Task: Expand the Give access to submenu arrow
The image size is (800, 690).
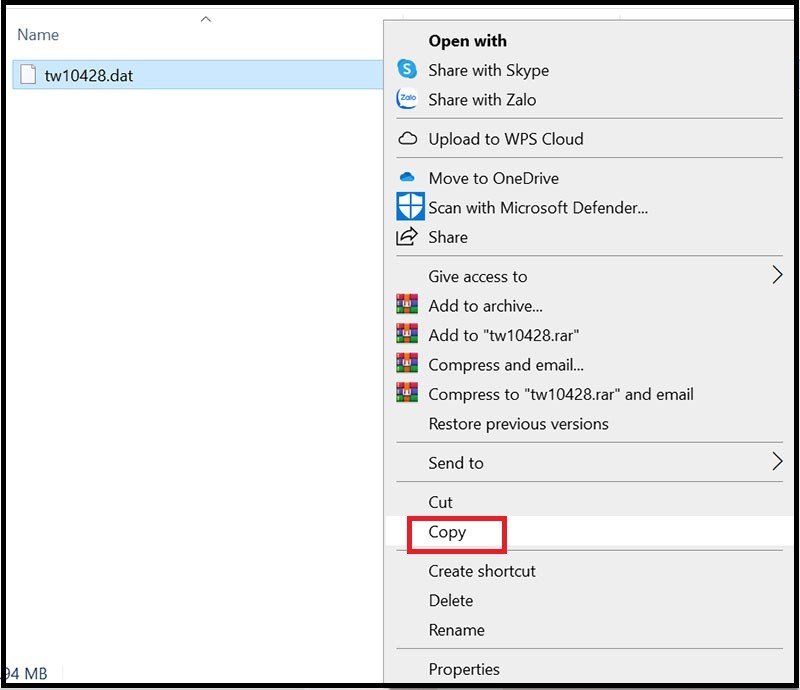Action: [777, 276]
